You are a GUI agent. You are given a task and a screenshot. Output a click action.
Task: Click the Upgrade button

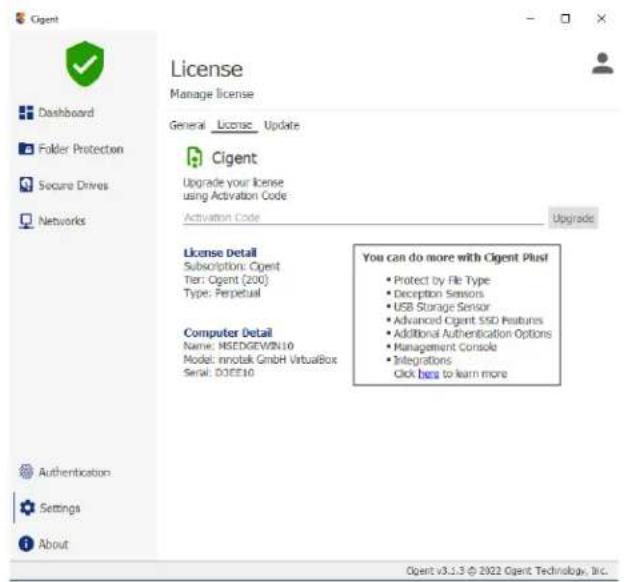pos(573,218)
